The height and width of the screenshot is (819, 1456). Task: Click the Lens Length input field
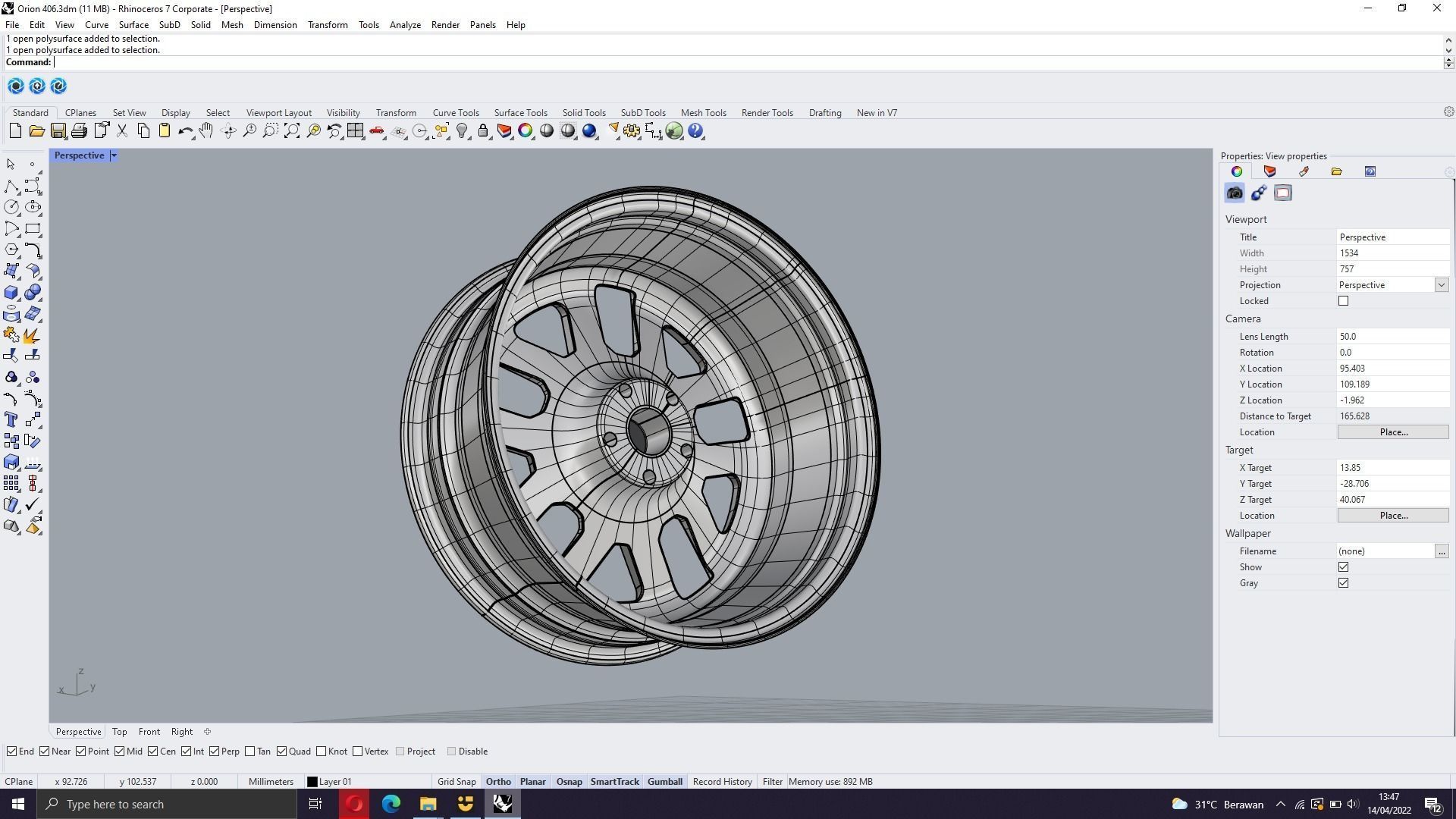tap(1393, 337)
